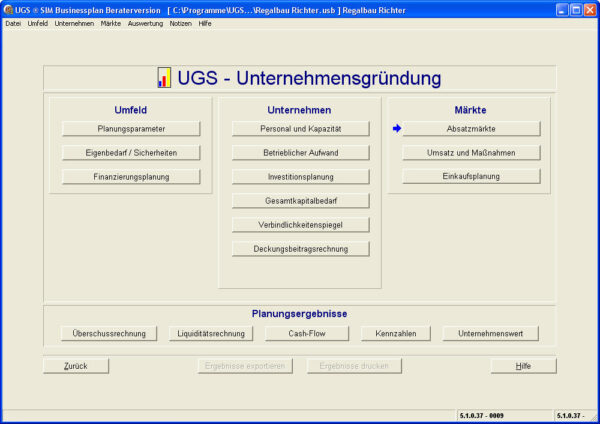Open the Notizen menu
Image resolution: width=600 pixels, height=424 pixels.
[181, 23]
